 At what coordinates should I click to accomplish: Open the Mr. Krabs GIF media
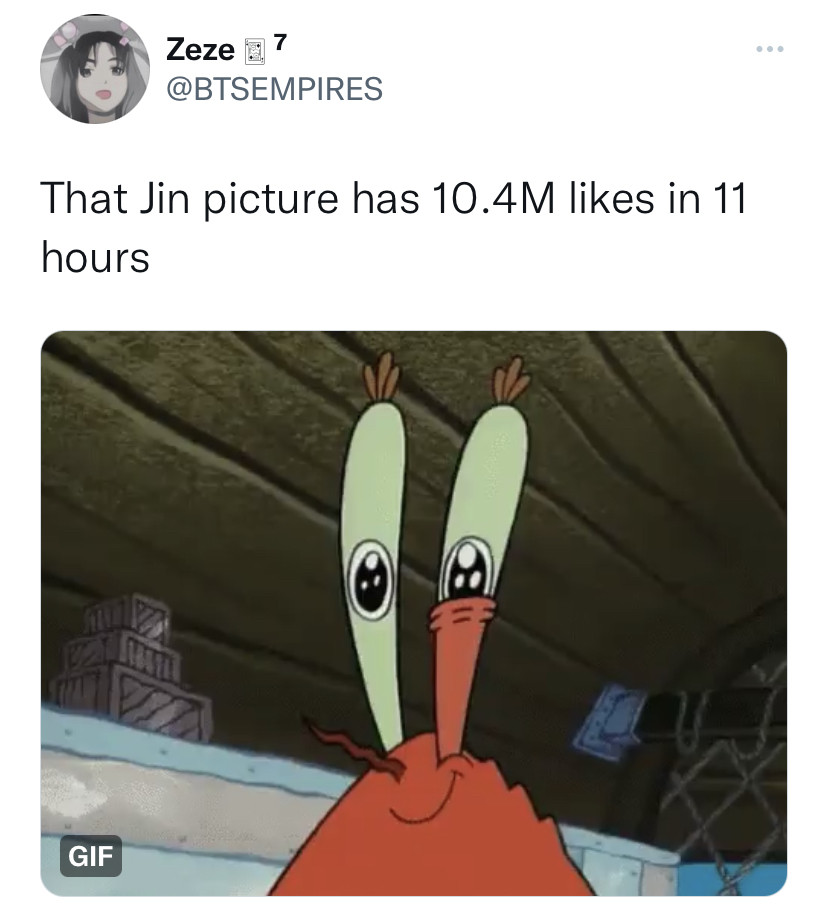[414, 613]
